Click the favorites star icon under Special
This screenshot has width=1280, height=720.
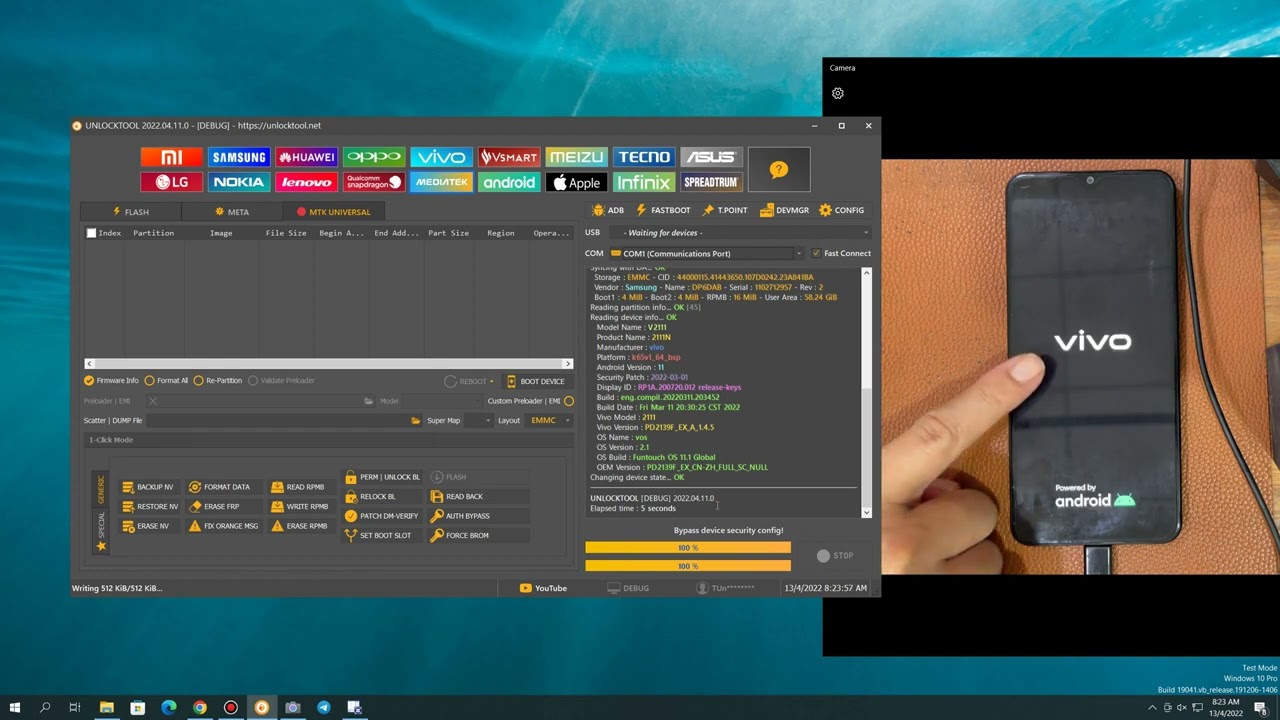[101, 546]
